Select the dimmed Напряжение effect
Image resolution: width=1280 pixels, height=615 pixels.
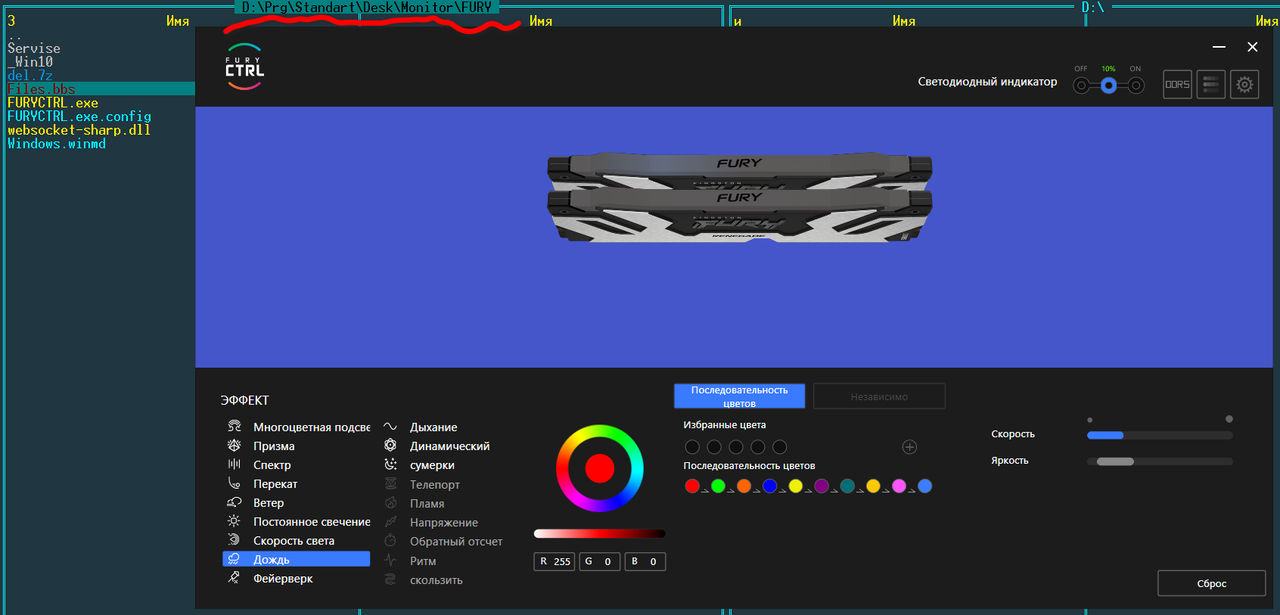431,522
